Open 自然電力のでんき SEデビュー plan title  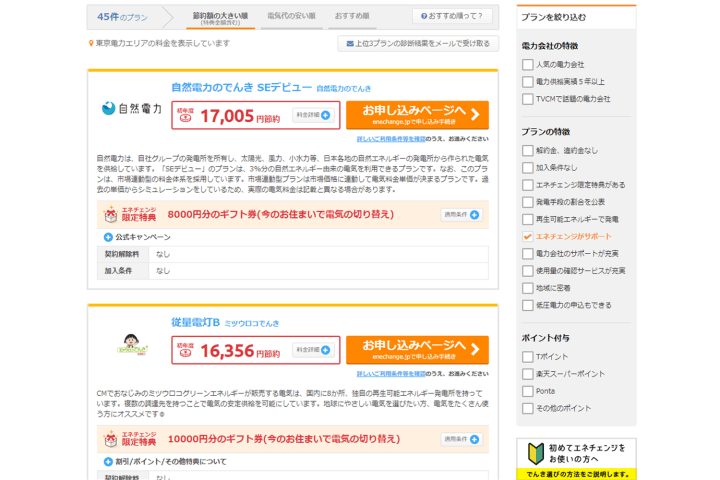click(242, 87)
